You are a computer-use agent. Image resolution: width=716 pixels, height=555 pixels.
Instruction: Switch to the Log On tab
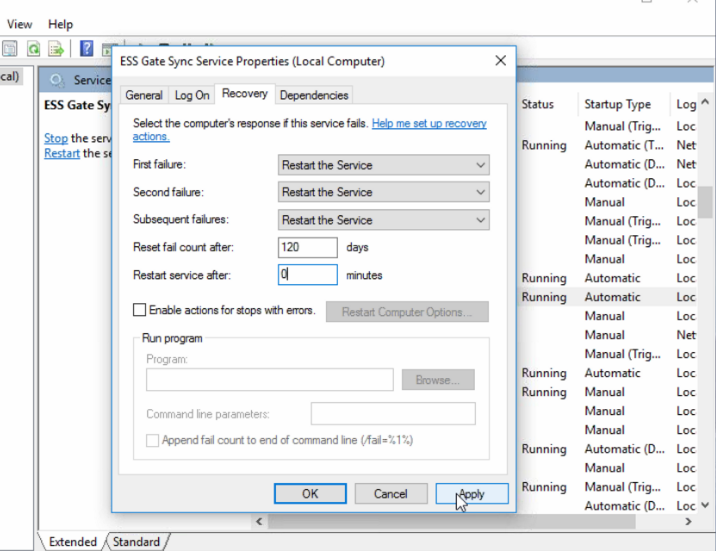(x=192, y=95)
